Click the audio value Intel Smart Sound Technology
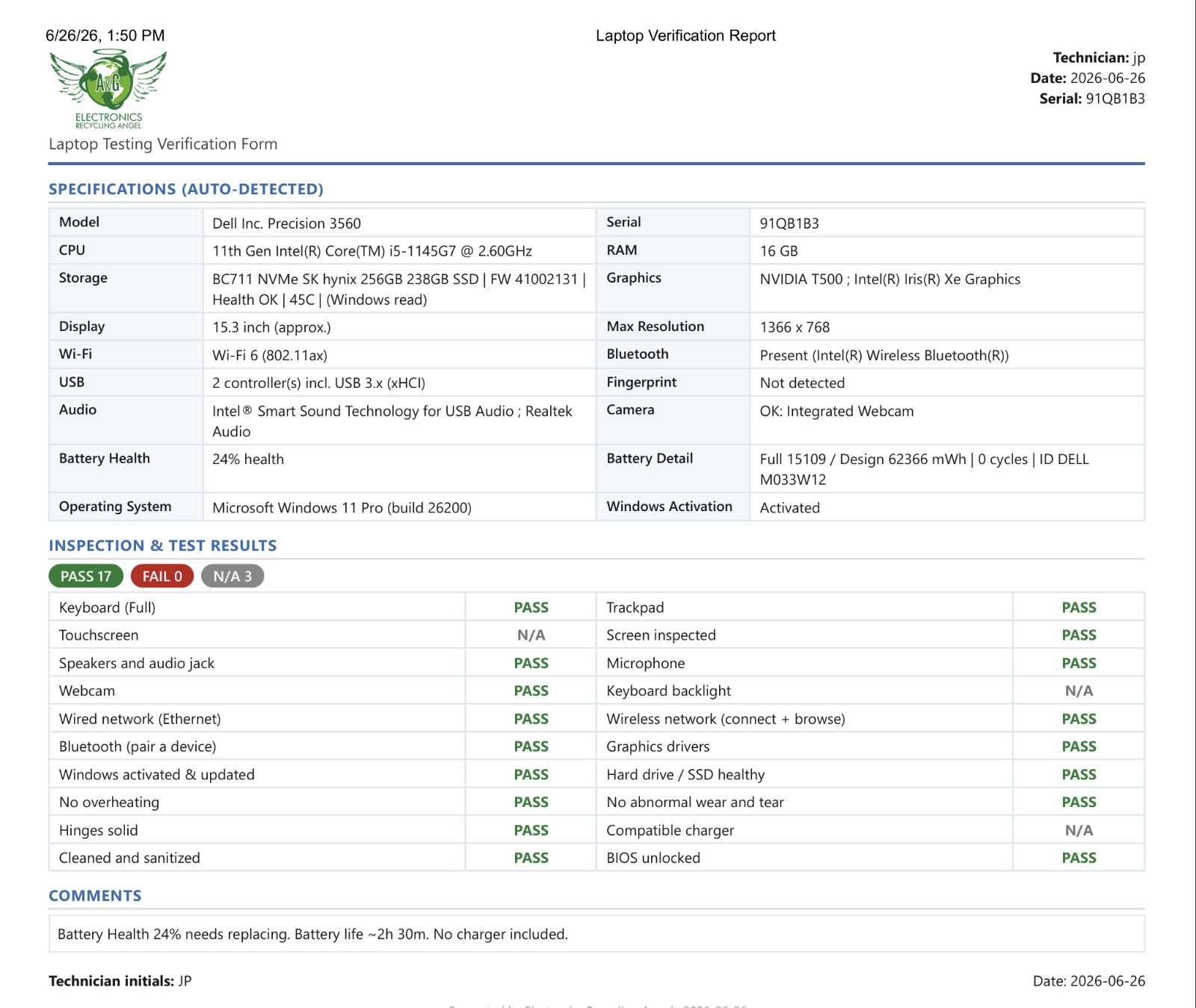Image resolution: width=1196 pixels, height=1008 pixels. point(392,421)
